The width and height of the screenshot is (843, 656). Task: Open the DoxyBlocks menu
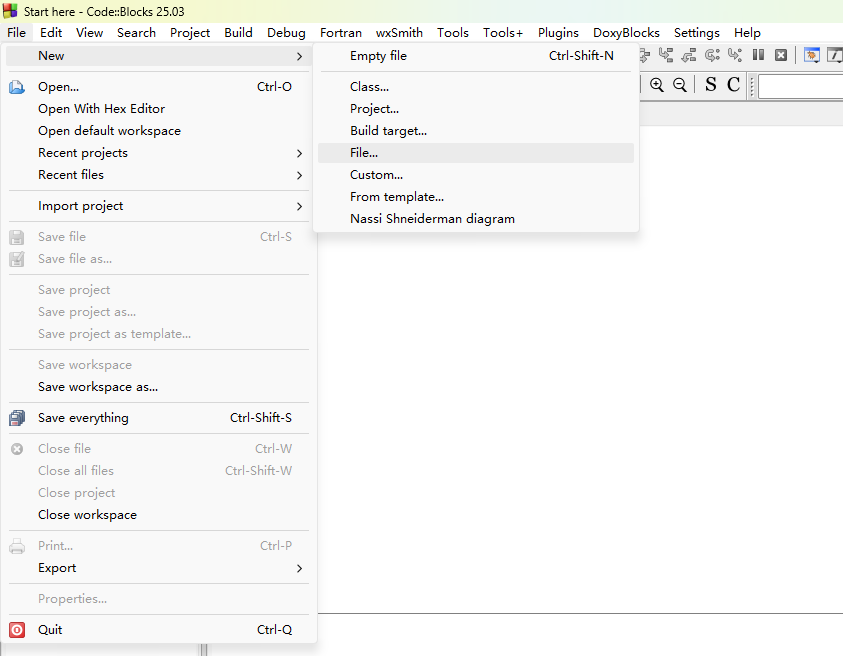point(626,32)
